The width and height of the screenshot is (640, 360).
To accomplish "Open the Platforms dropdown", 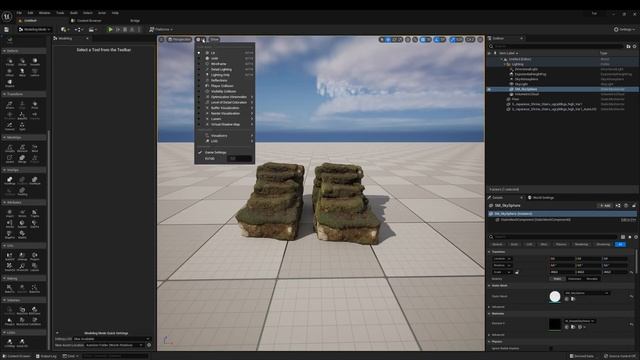I will pyautogui.click(x=161, y=29).
